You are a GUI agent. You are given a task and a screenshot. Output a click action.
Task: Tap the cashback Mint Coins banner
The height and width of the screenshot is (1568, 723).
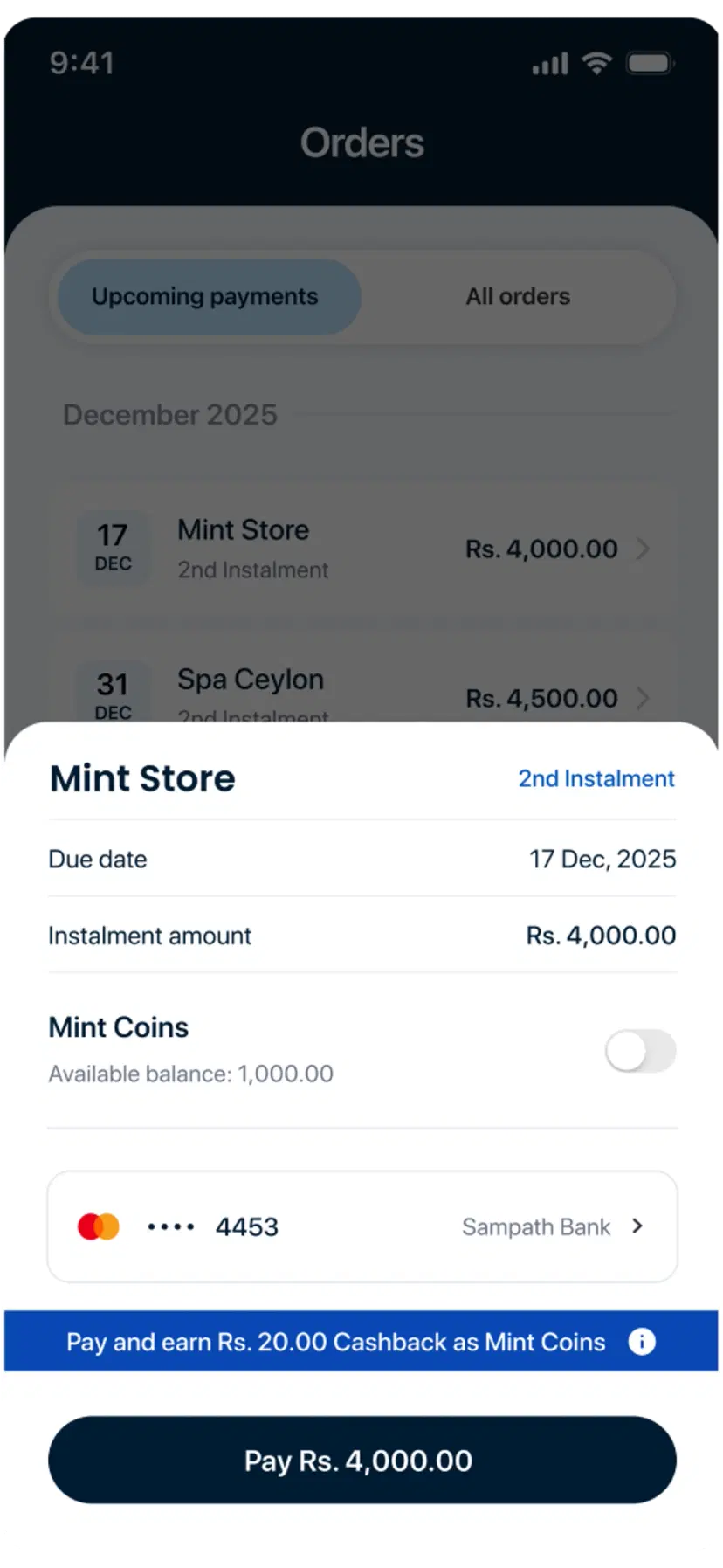(x=336, y=1342)
